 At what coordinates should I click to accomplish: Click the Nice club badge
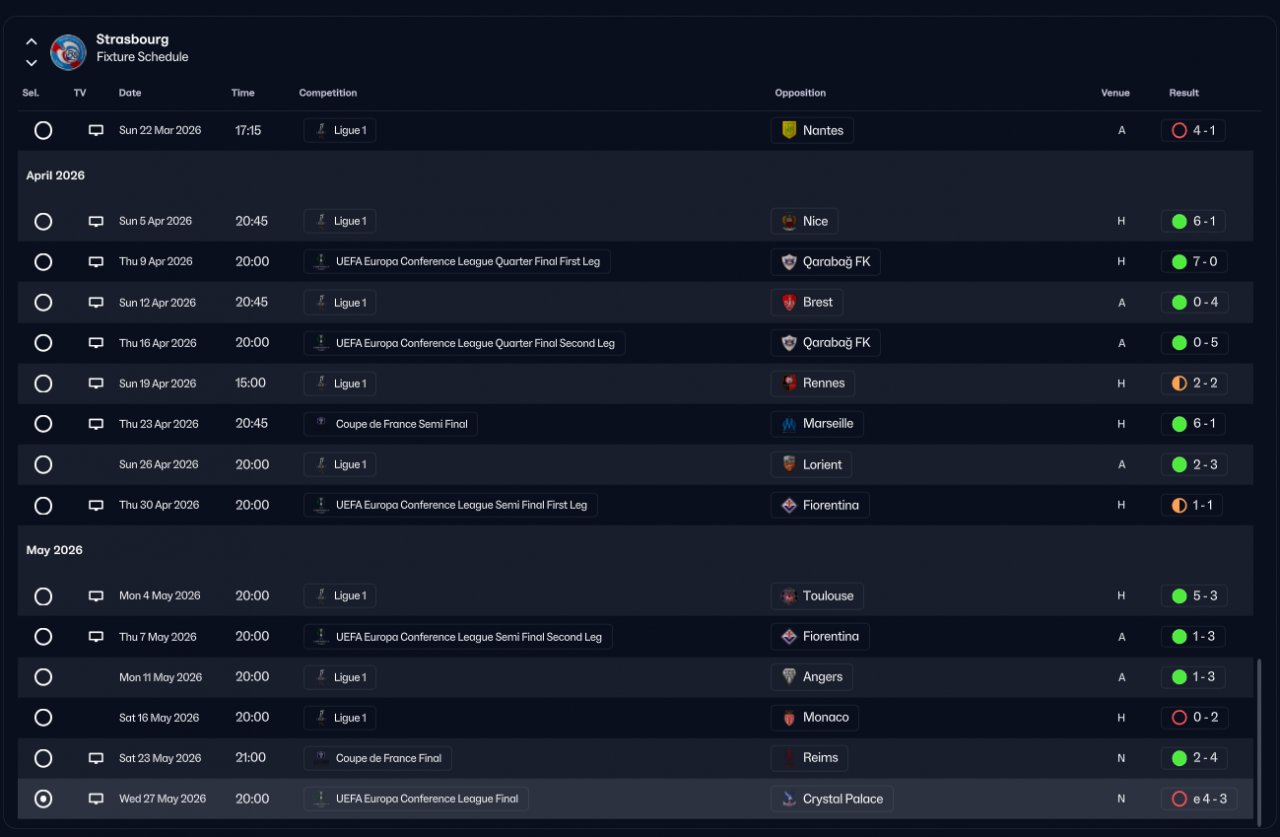click(x=789, y=221)
